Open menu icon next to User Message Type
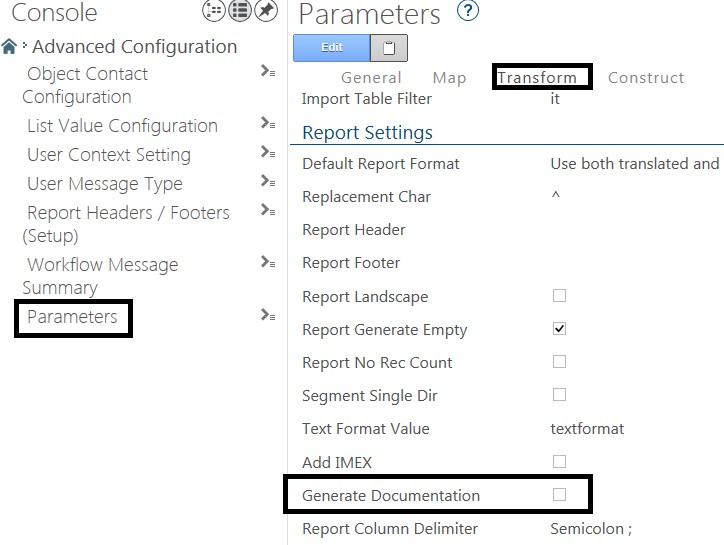Image resolution: width=724 pixels, height=545 pixels. pyautogui.click(x=268, y=181)
